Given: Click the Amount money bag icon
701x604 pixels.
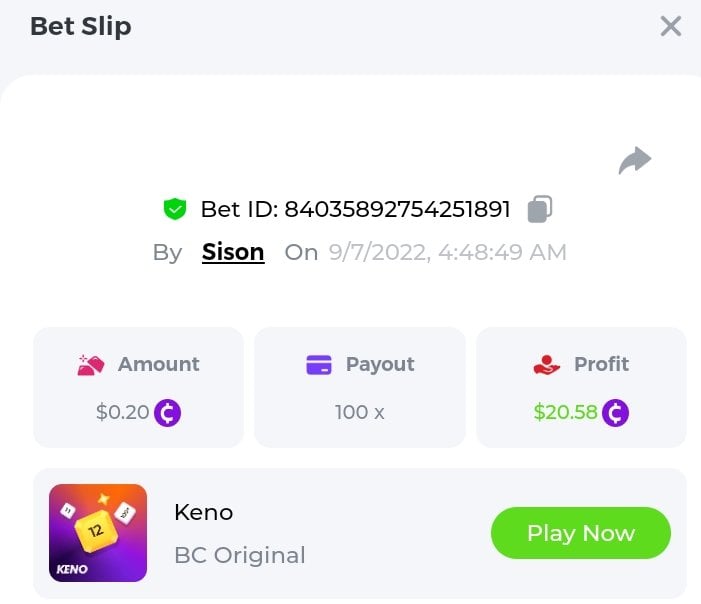Looking at the screenshot, I should click(x=91, y=365).
